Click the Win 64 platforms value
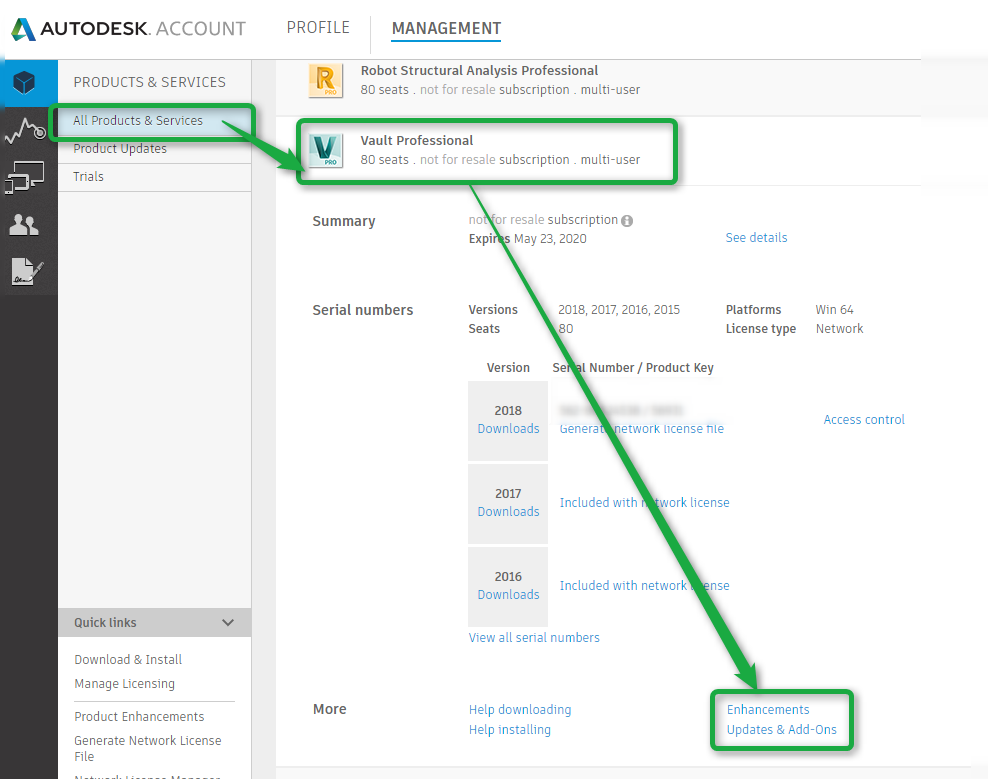This screenshot has height=779, width=988. 834,309
